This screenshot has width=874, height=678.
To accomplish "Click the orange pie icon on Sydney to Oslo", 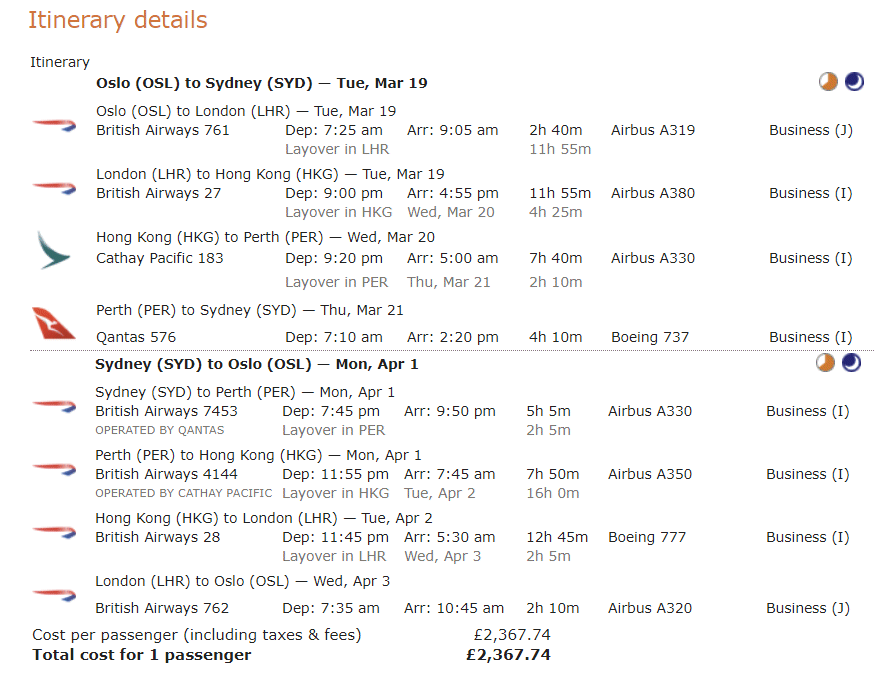I will coord(825,363).
